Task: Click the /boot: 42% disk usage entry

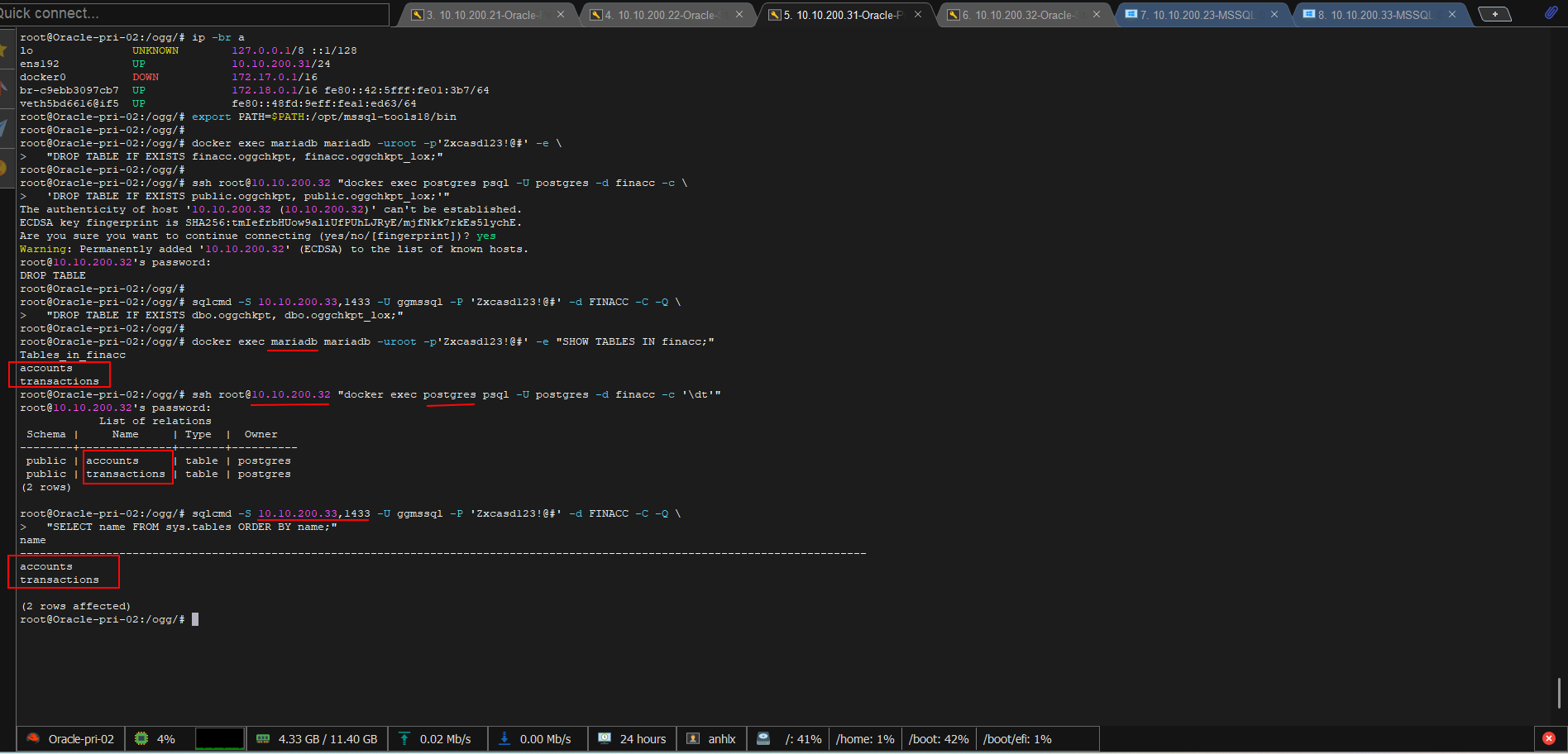Action: (x=939, y=739)
